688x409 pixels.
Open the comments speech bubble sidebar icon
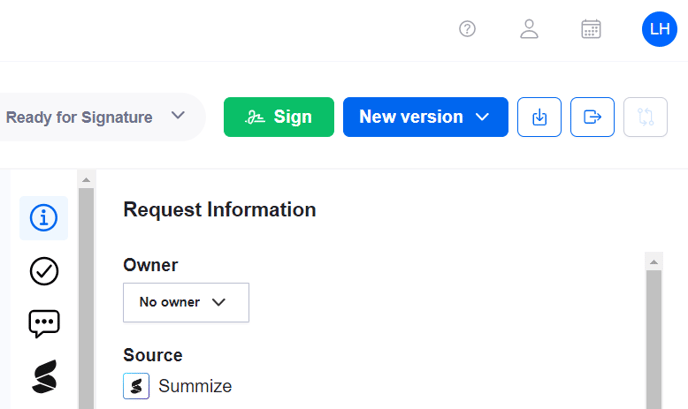point(44,323)
